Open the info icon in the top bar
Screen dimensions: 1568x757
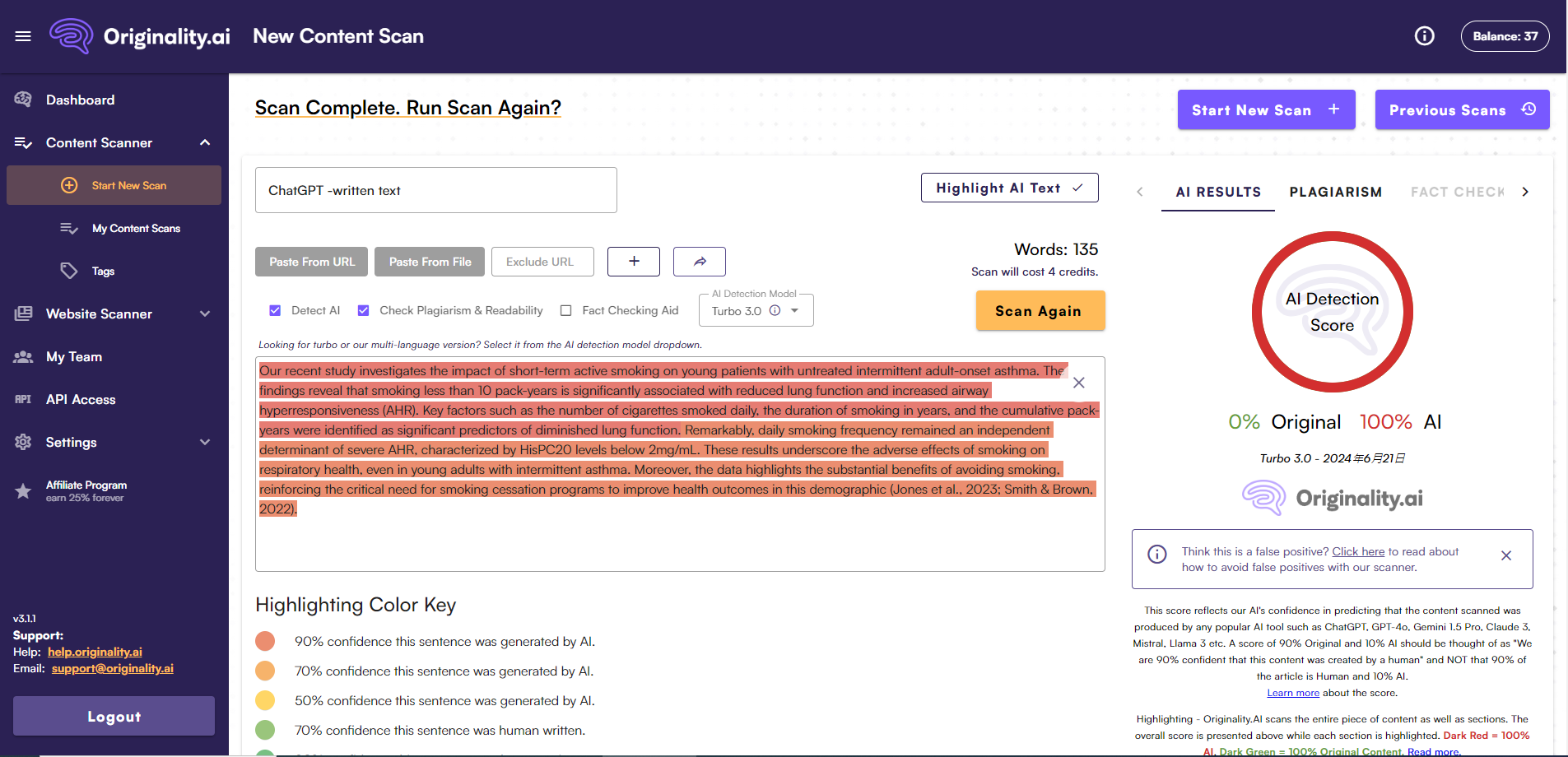click(1423, 35)
